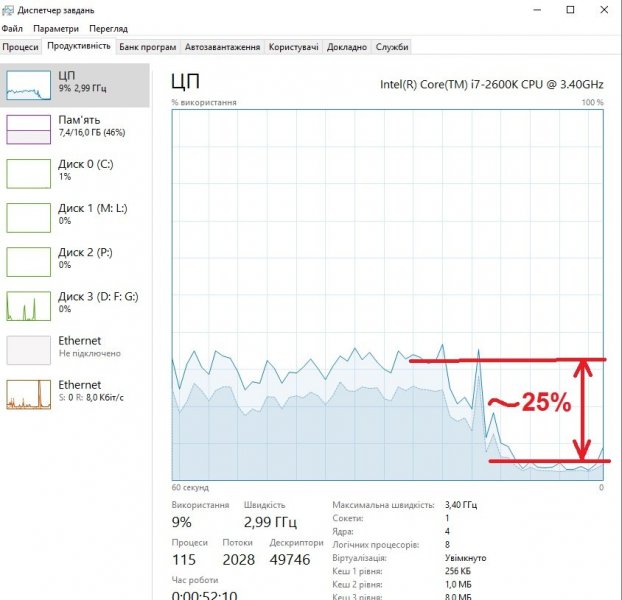
Task: Select Диск 0 (C:) graph thumbnail
Action: pos(28,173)
